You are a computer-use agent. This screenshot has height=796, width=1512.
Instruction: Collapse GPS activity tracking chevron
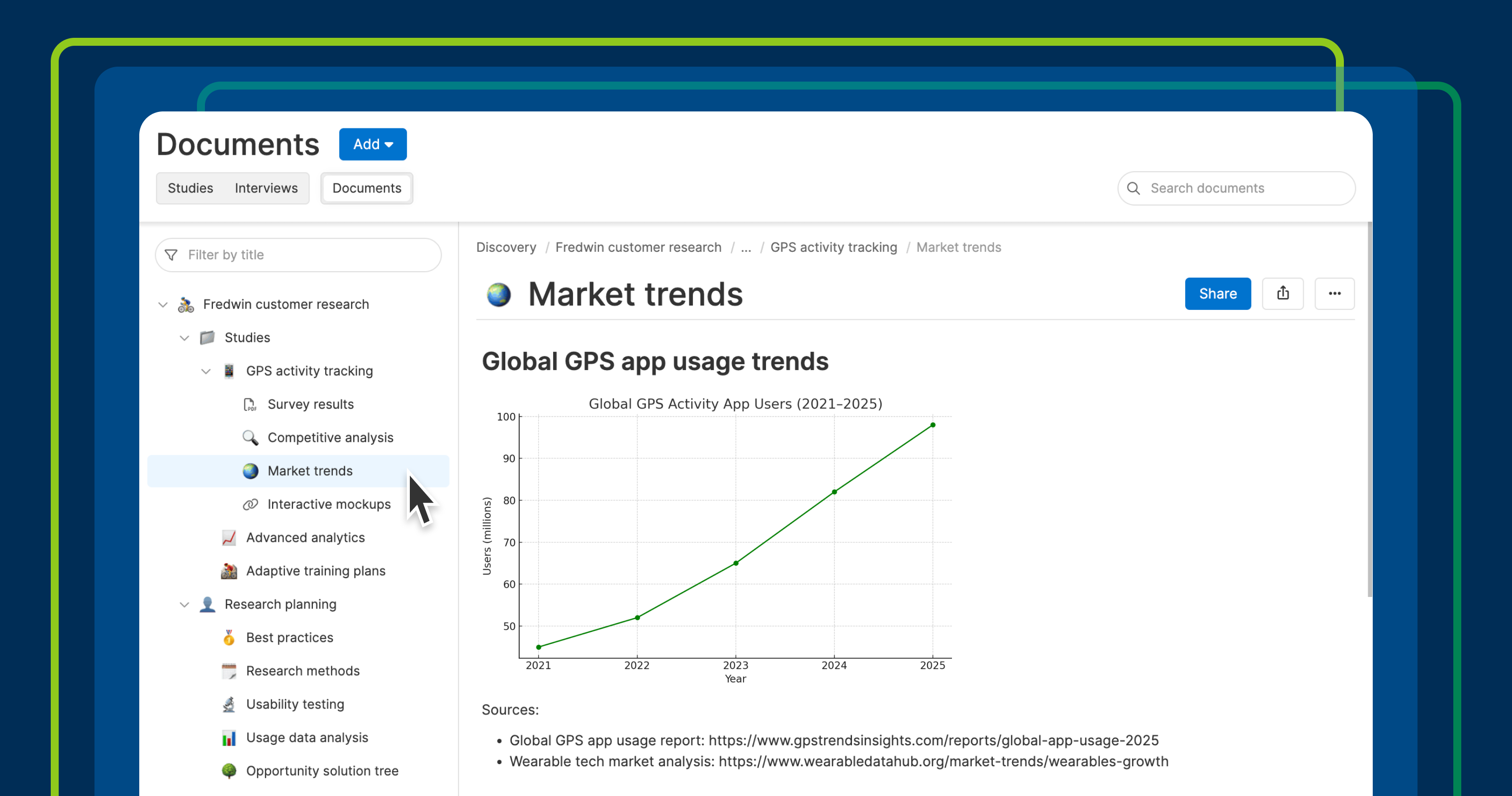click(206, 371)
